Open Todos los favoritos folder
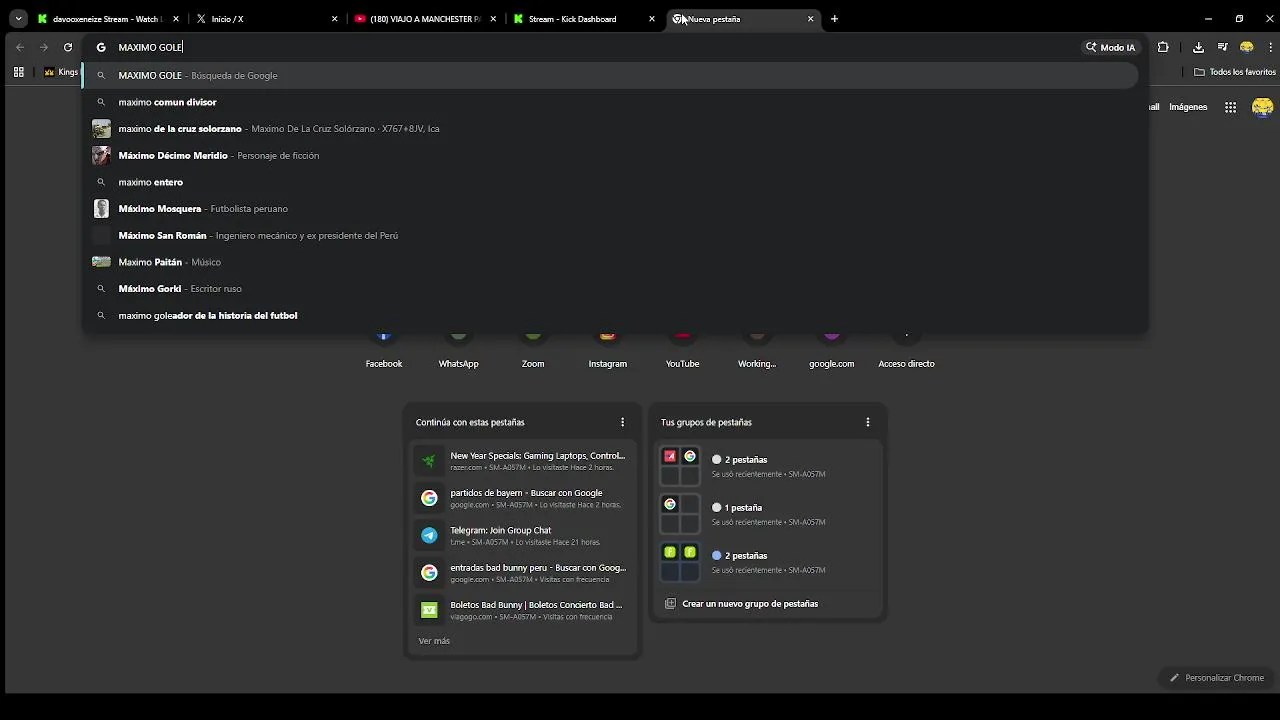This screenshot has height=720, width=1280. (1235, 72)
